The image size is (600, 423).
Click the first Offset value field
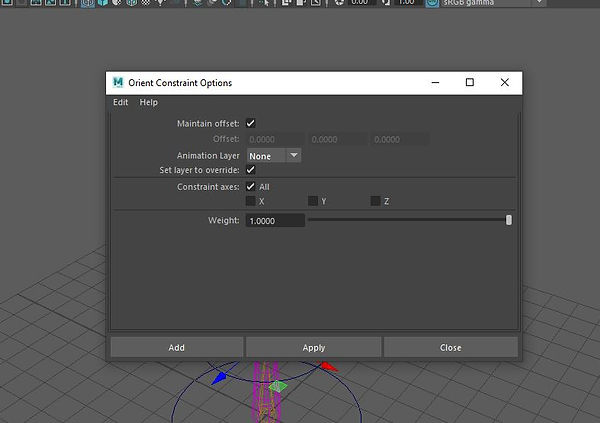point(275,139)
